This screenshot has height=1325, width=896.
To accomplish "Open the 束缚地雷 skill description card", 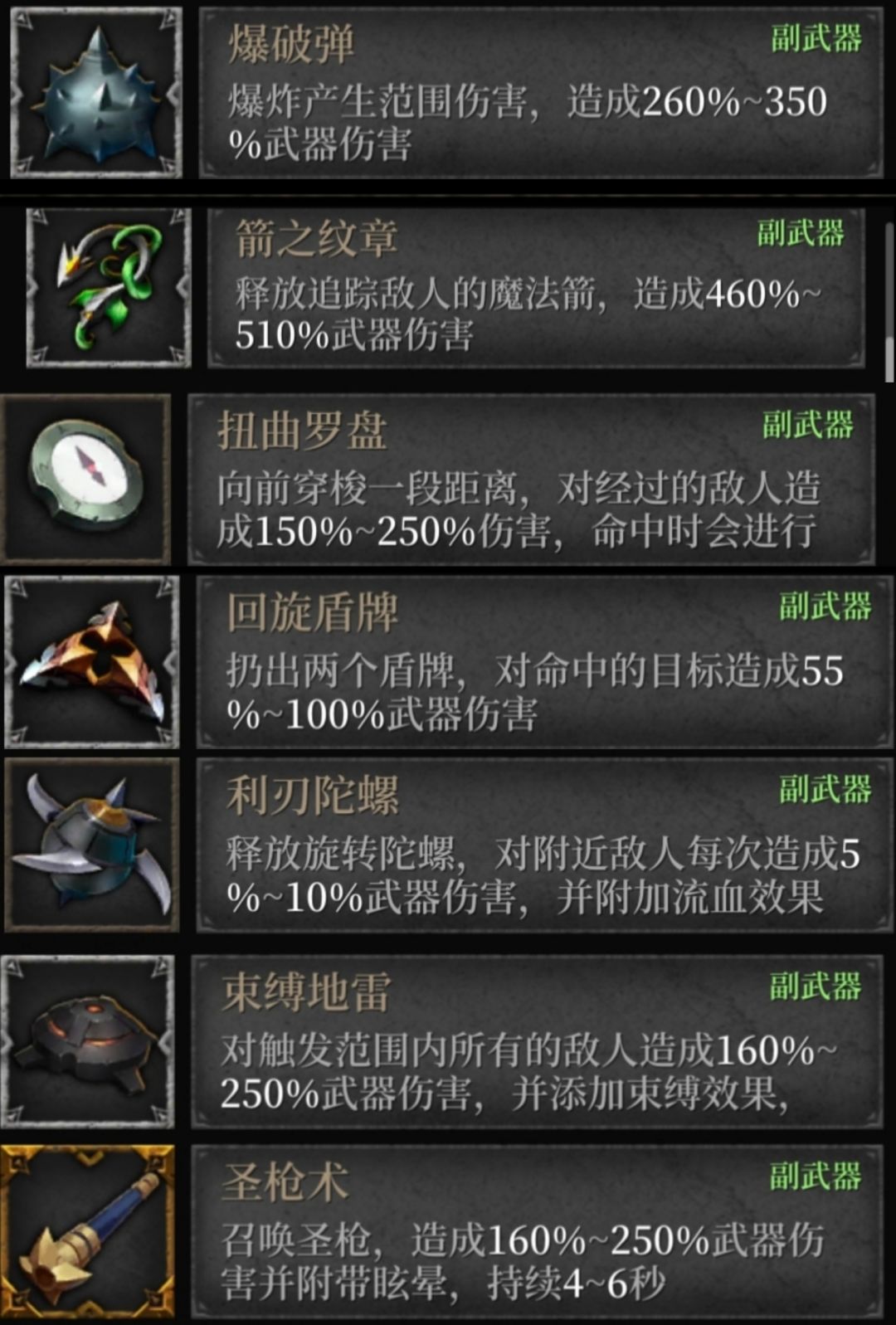I will [538, 1041].
